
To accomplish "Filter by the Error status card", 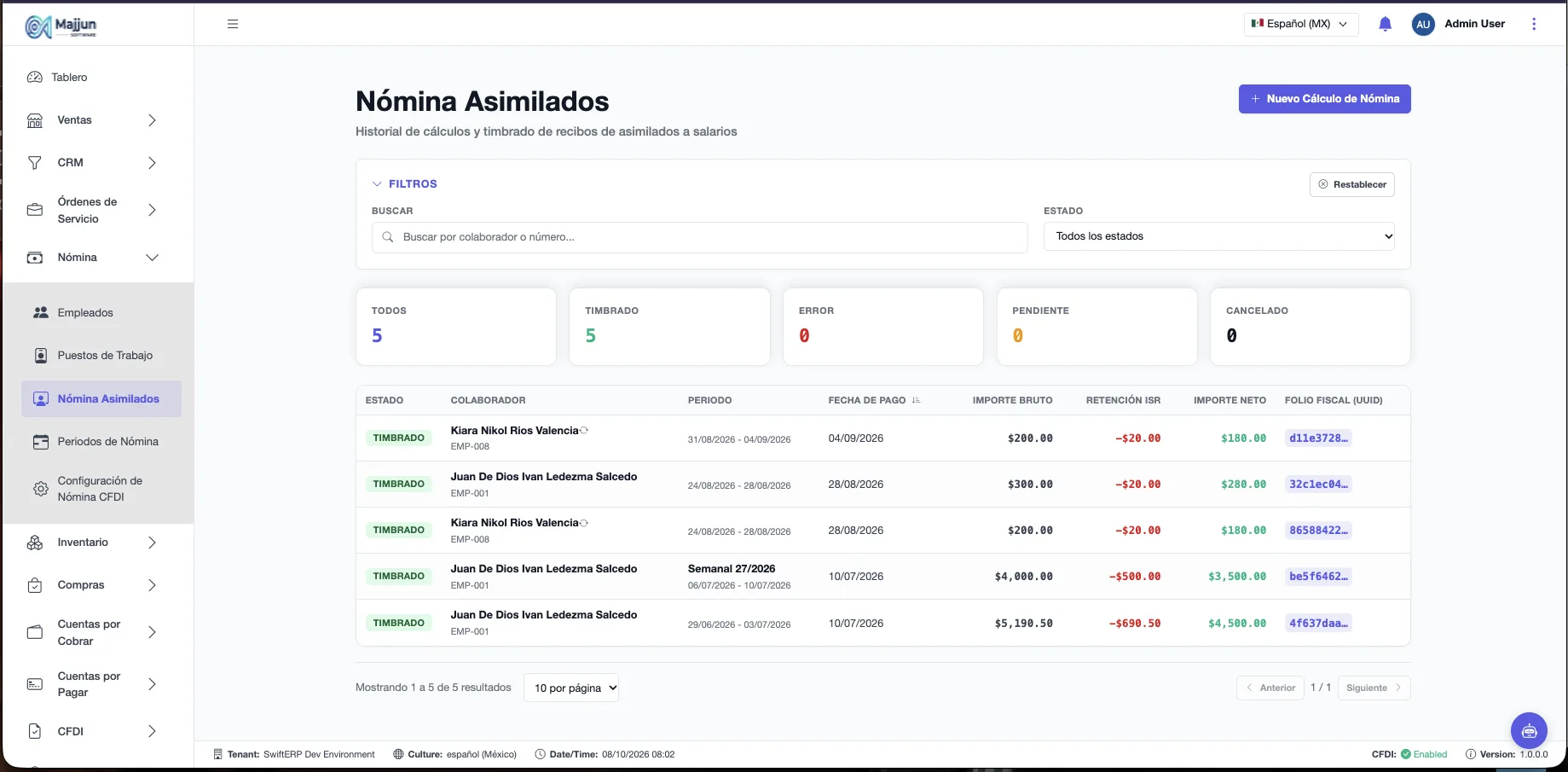I will 883,327.
